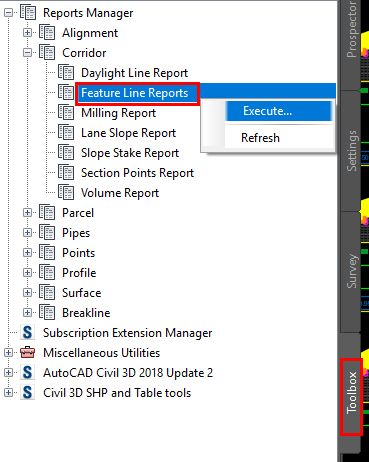Click the Profile report icon
369x462 pixels.
(47, 273)
